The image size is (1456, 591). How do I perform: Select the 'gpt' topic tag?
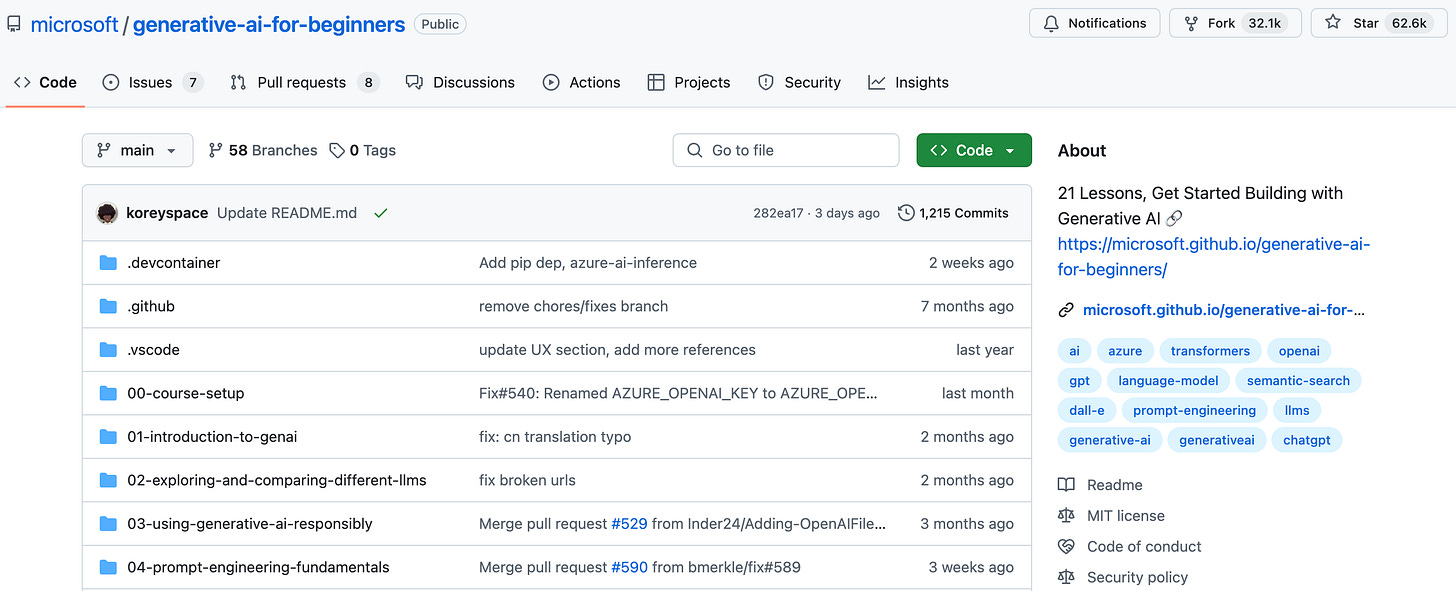[1079, 381]
